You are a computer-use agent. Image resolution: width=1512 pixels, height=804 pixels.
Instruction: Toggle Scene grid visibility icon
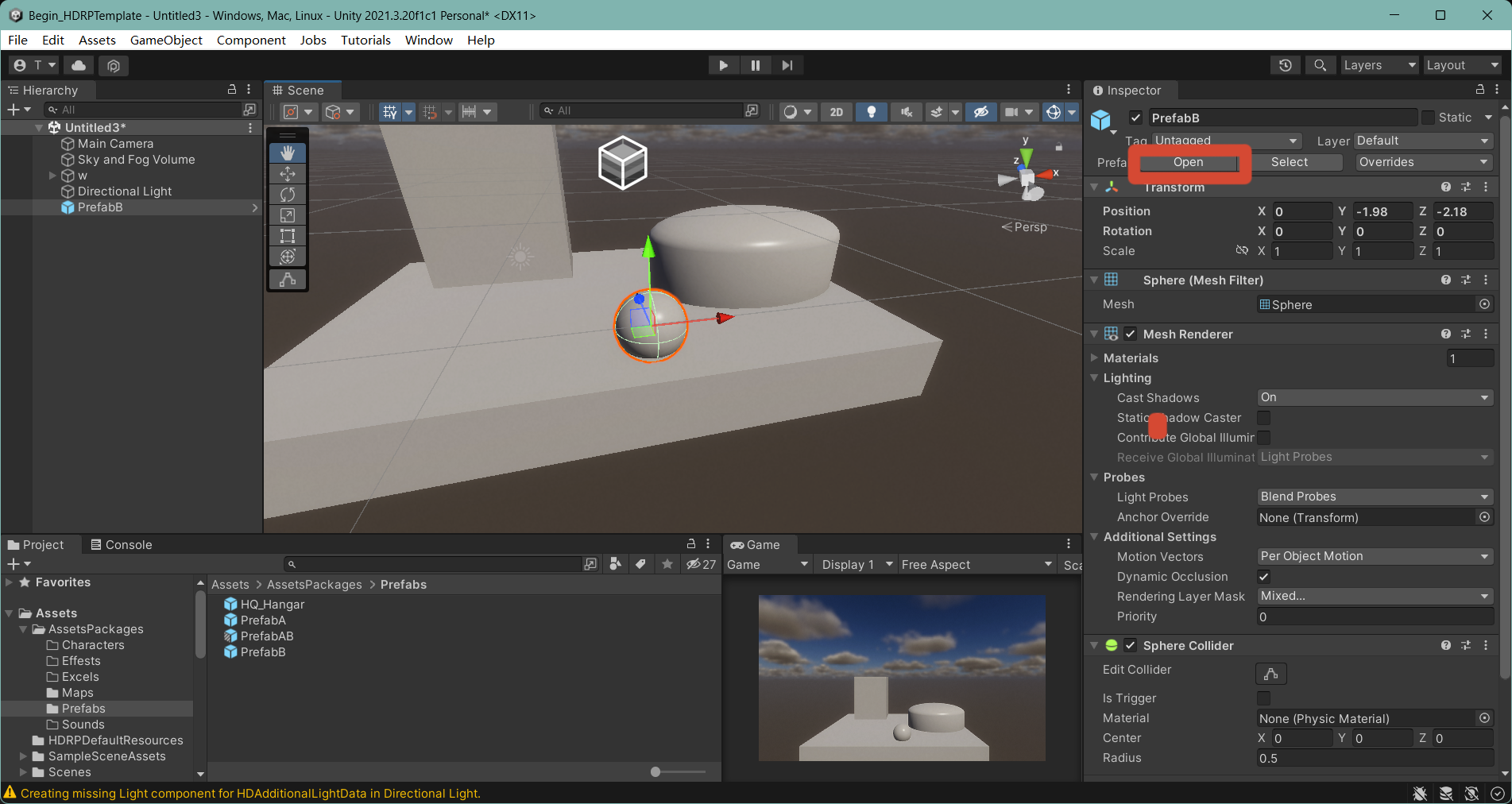(389, 112)
